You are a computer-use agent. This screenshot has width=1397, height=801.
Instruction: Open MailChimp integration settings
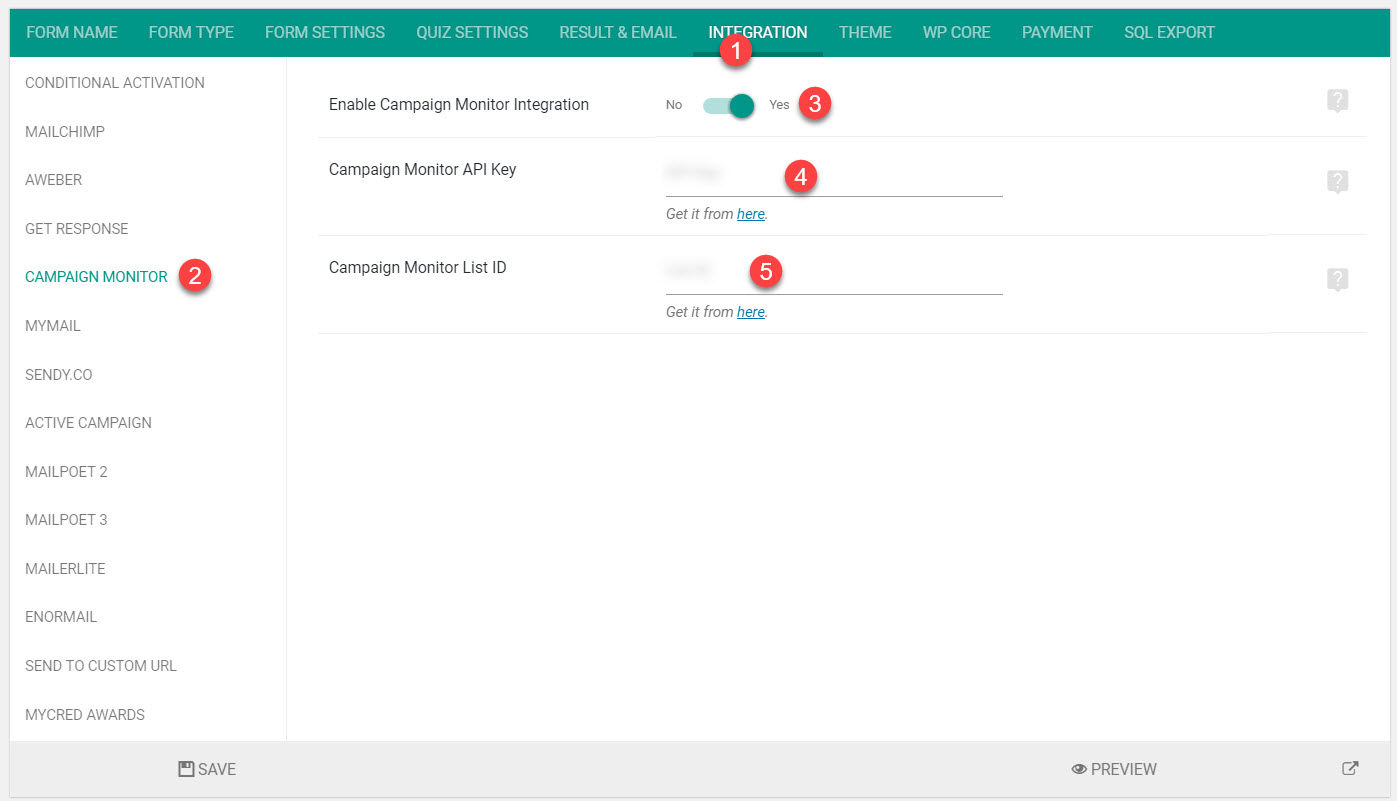point(65,132)
